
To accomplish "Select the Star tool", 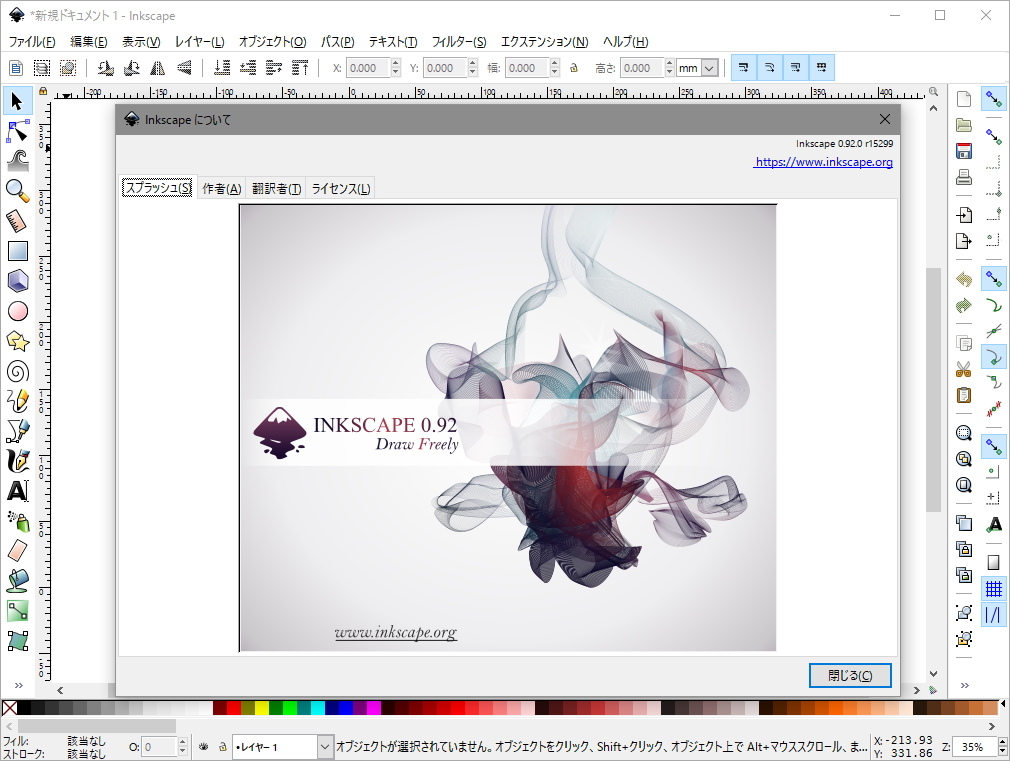I will [x=17, y=341].
